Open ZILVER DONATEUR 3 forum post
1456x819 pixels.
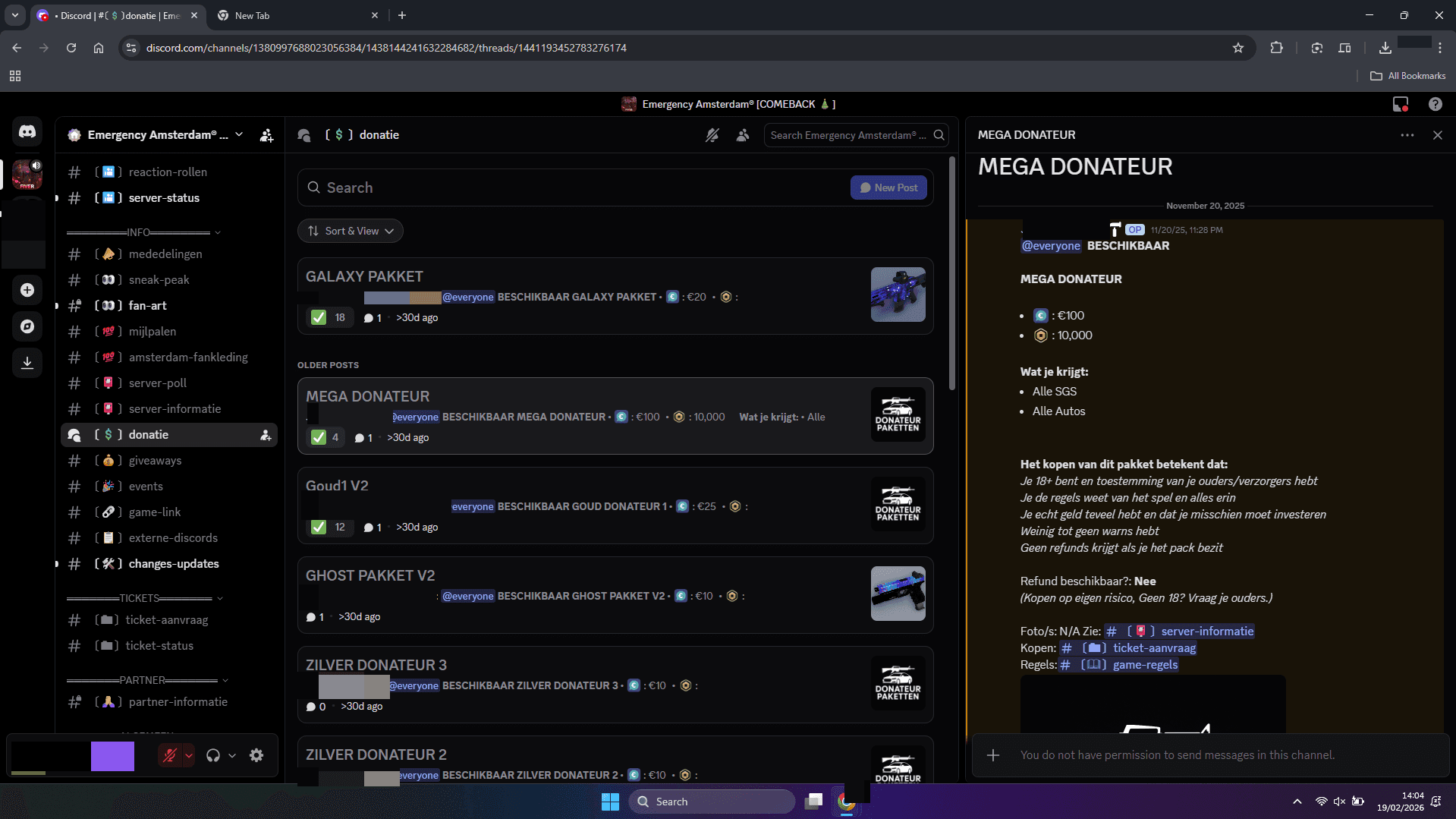pos(615,685)
